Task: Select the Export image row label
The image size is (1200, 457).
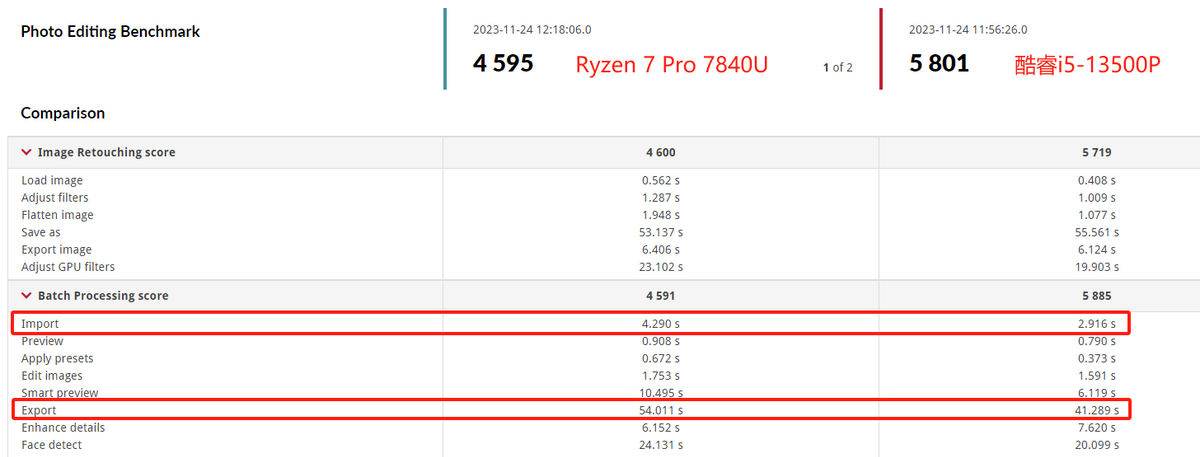Action: pyautogui.click(x=56, y=250)
